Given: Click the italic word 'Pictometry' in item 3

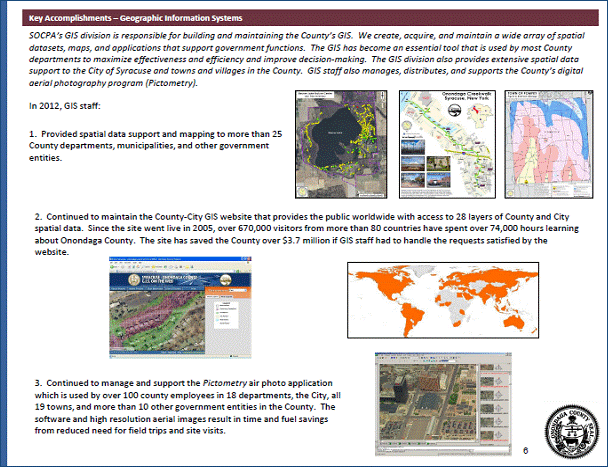Looking at the screenshot, I should [x=225, y=383].
